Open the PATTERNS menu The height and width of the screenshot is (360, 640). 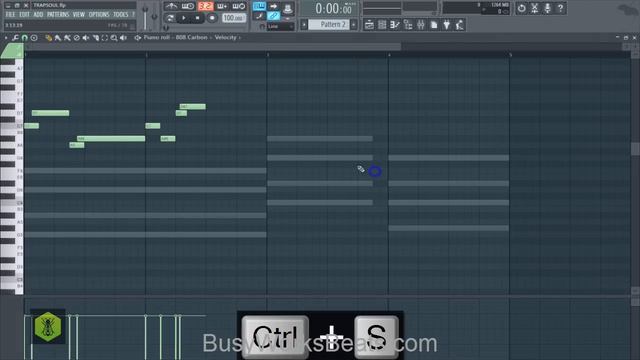coord(58,15)
